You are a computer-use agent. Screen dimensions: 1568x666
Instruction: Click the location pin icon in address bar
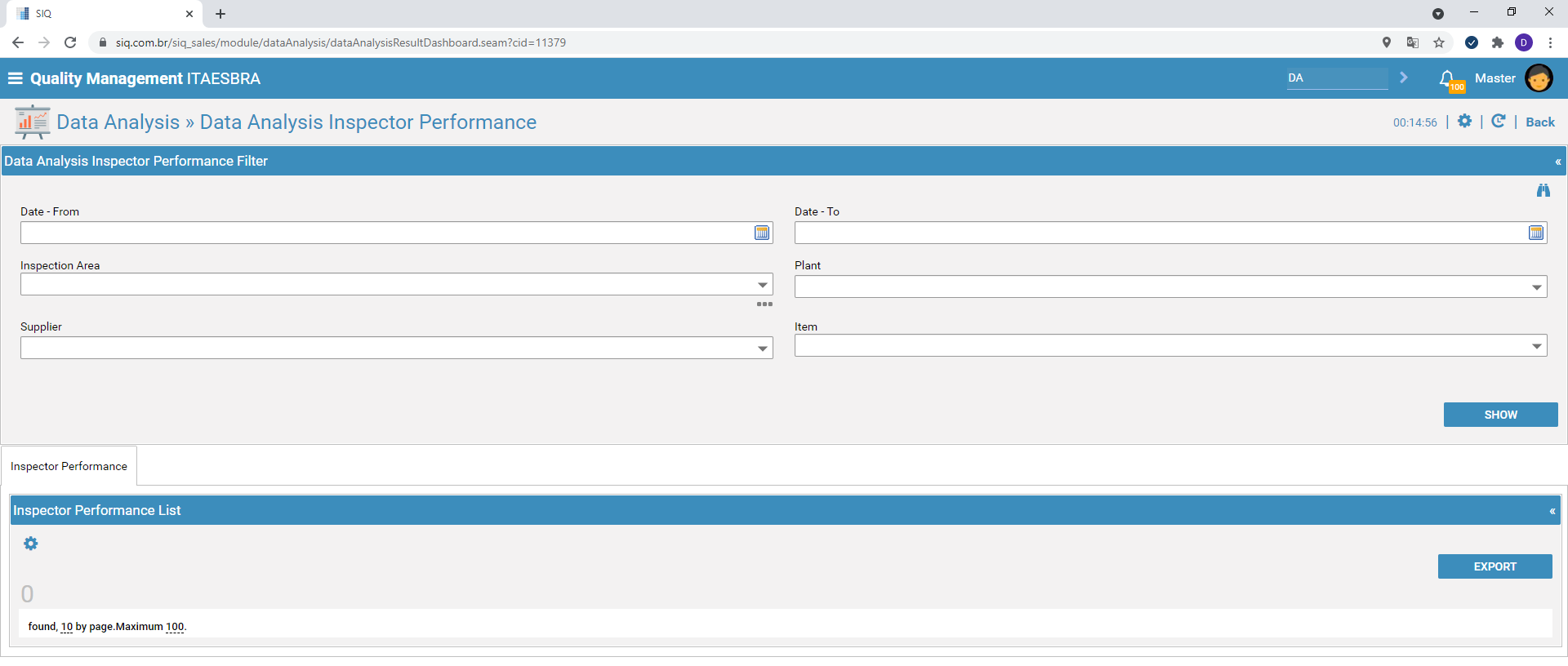1387,42
